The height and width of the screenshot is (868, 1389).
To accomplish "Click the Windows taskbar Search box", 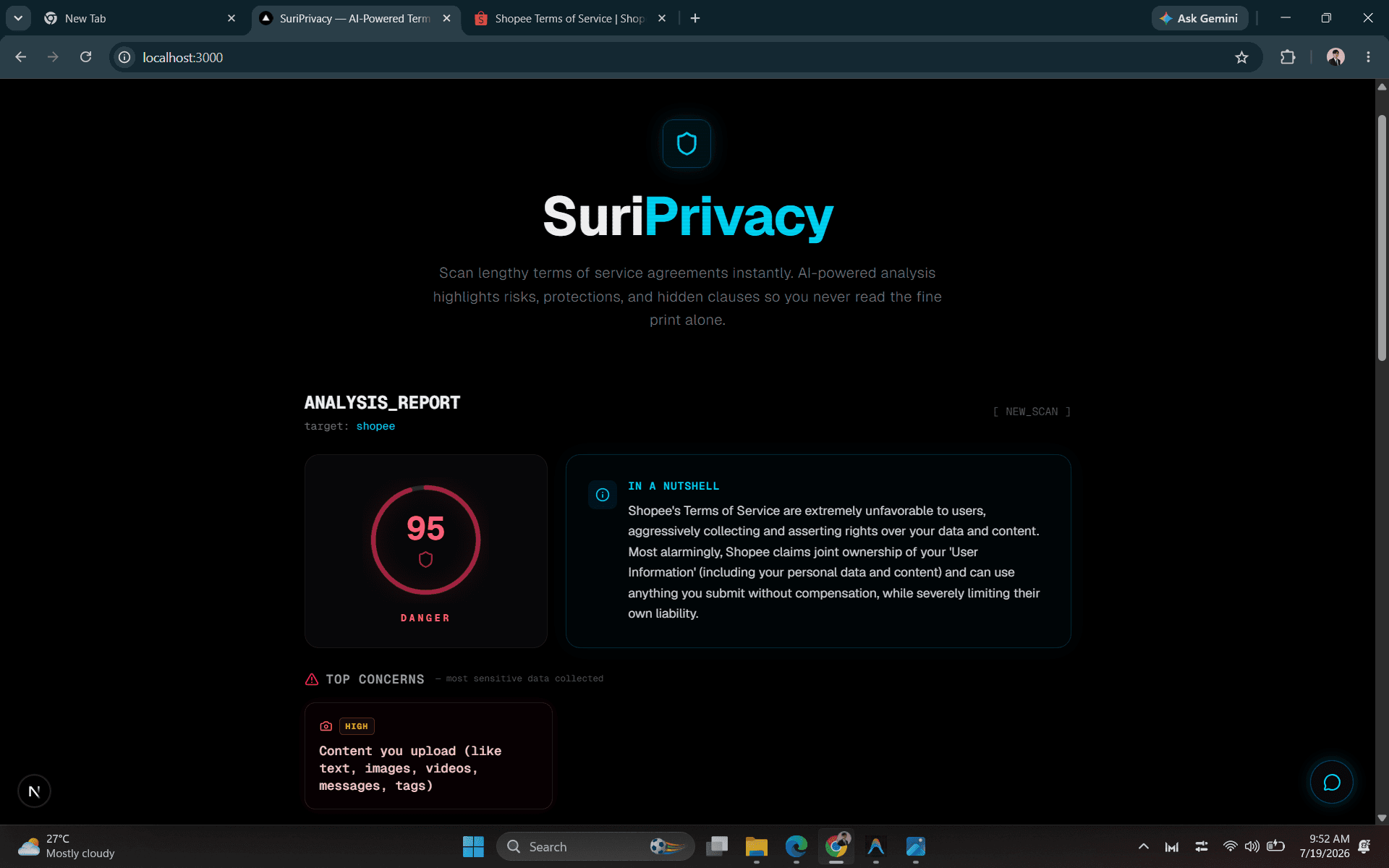I will [595, 846].
